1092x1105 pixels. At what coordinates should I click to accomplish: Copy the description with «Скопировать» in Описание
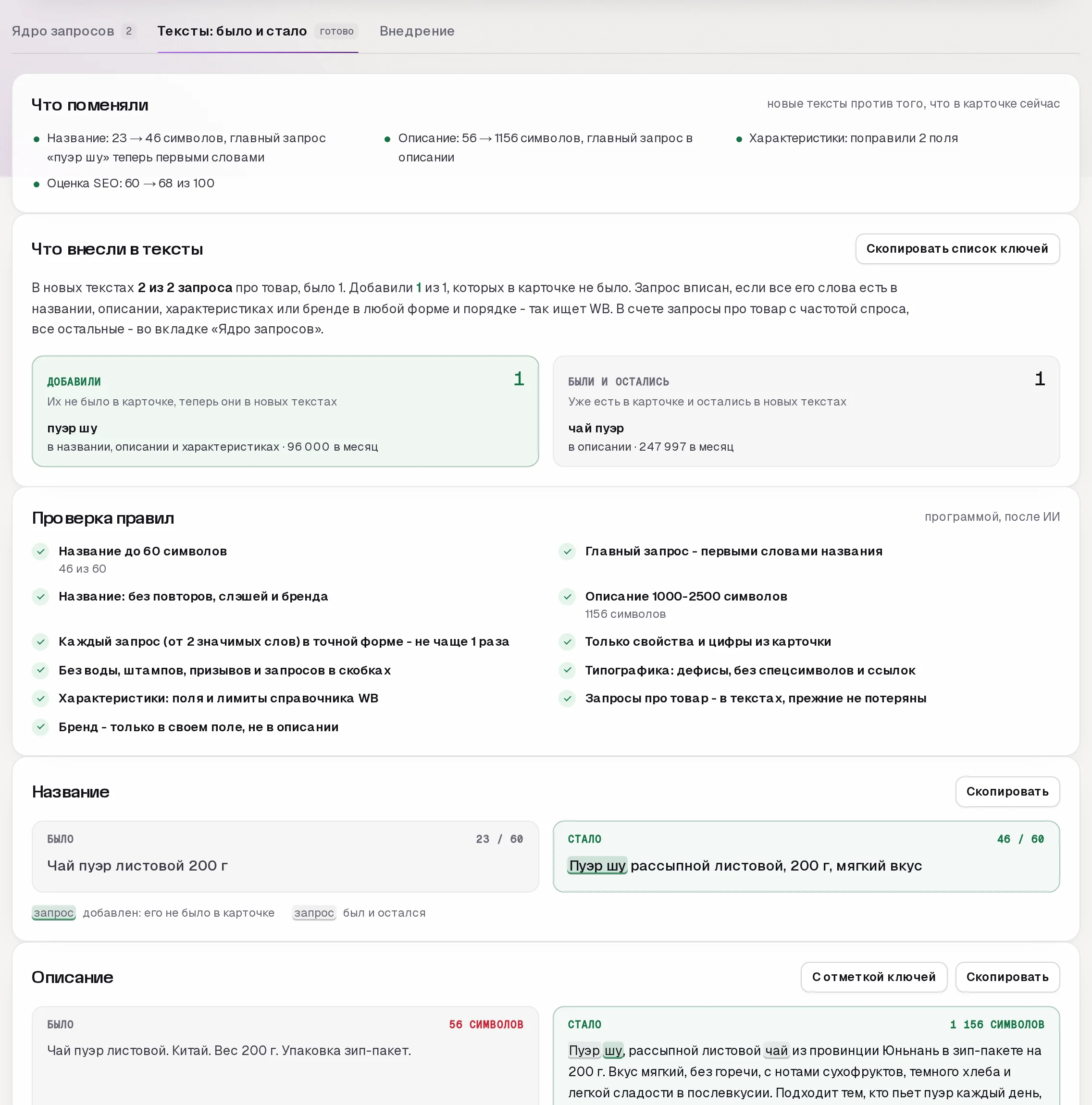[x=1007, y=977]
